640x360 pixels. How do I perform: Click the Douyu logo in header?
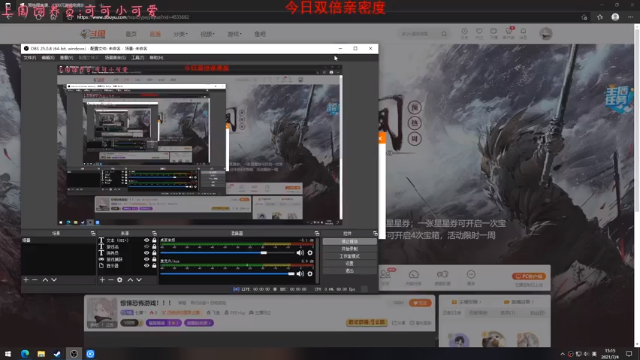[x=93, y=34]
